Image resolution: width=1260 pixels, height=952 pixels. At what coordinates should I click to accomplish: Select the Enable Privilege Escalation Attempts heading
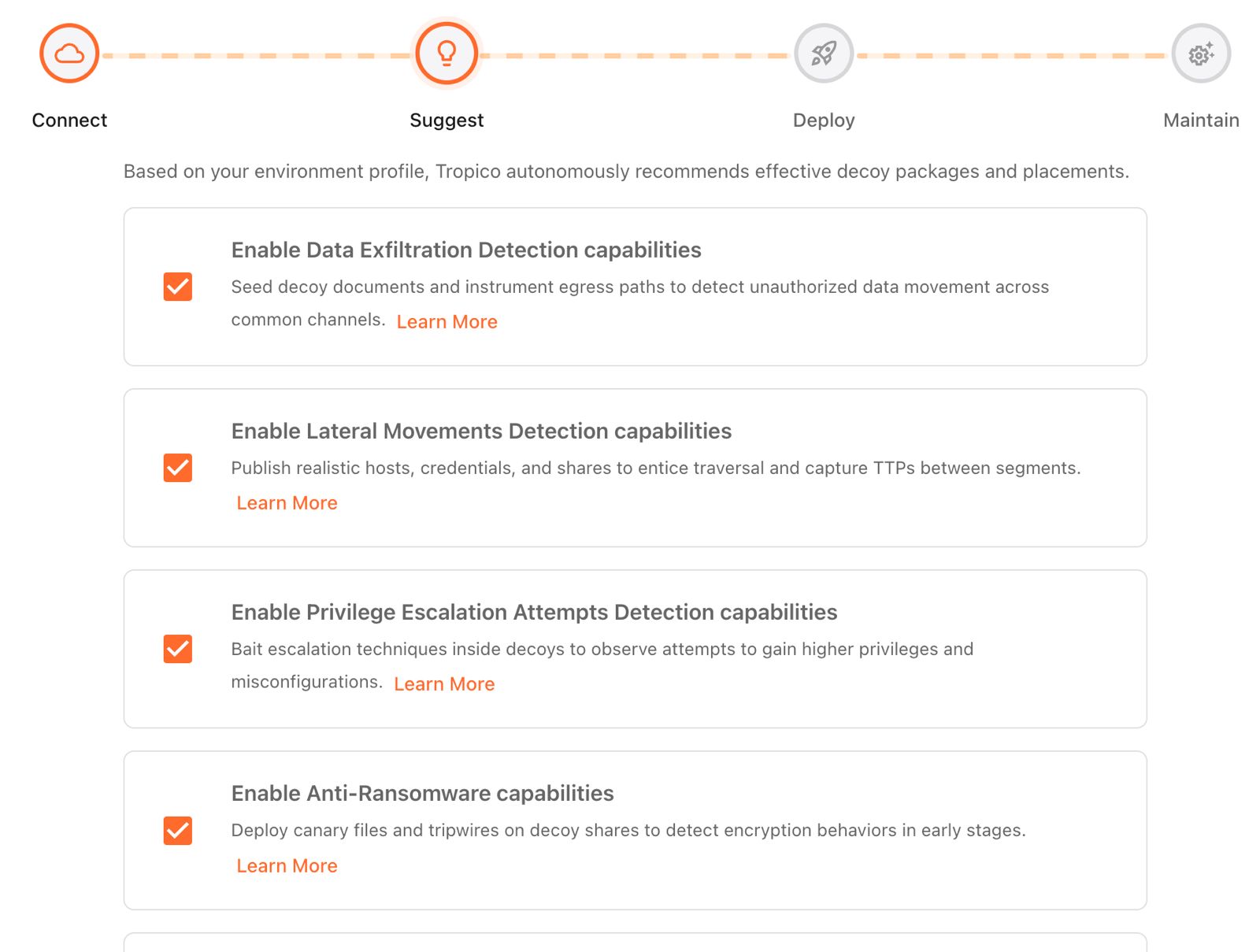(534, 613)
